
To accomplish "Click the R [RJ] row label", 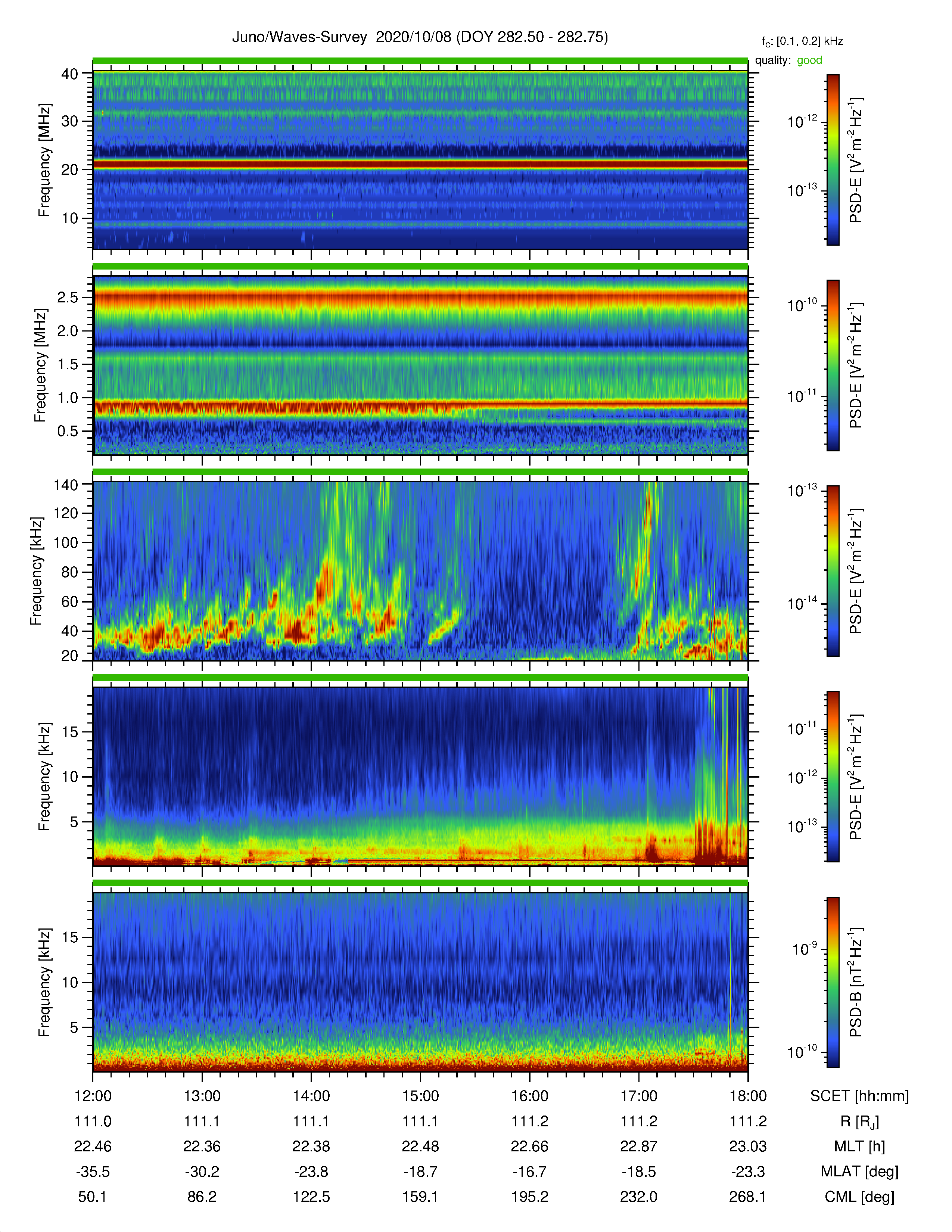I will [859, 1121].
